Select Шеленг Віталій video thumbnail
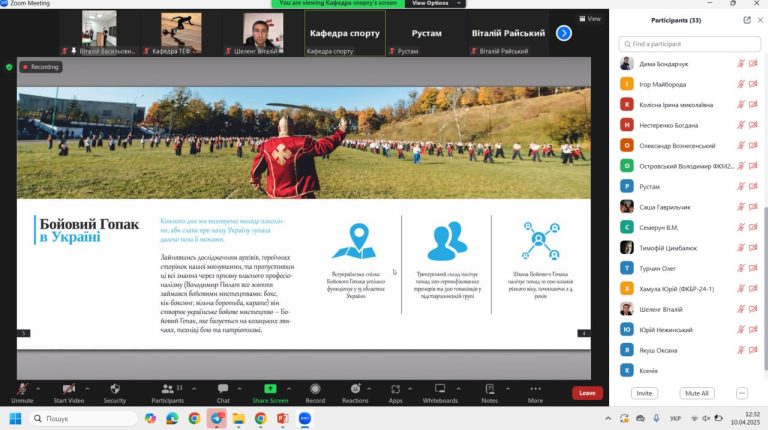Viewport: 768px width, 430px height. tap(263, 33)
